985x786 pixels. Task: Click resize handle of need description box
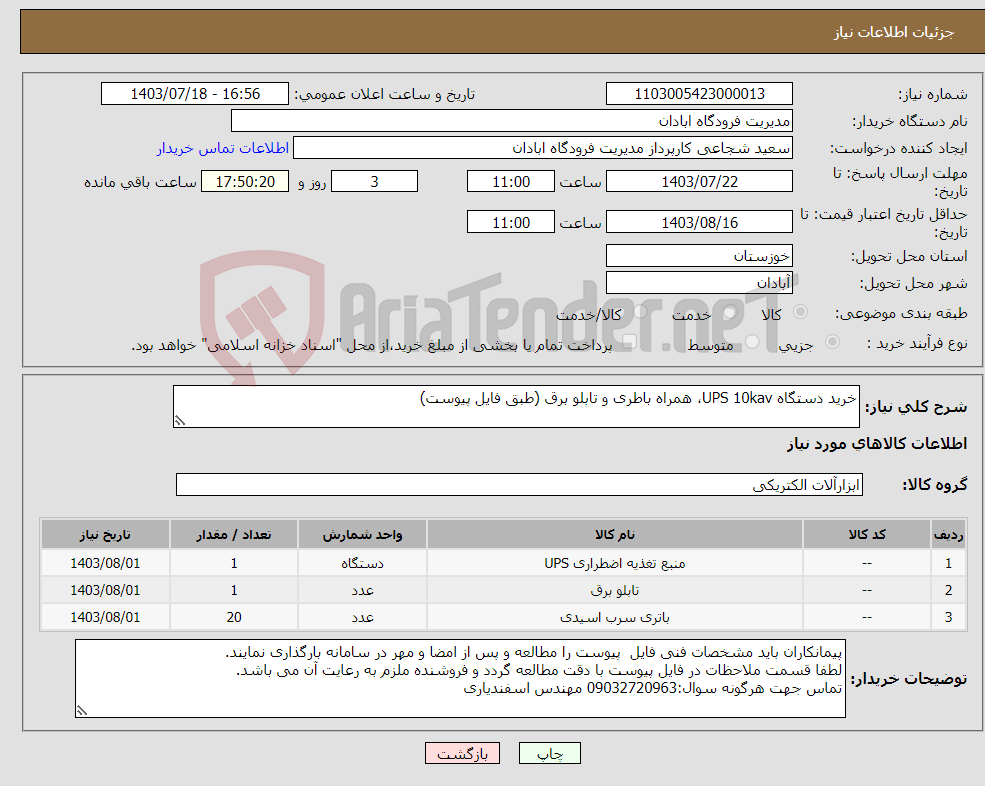(180, 422)
